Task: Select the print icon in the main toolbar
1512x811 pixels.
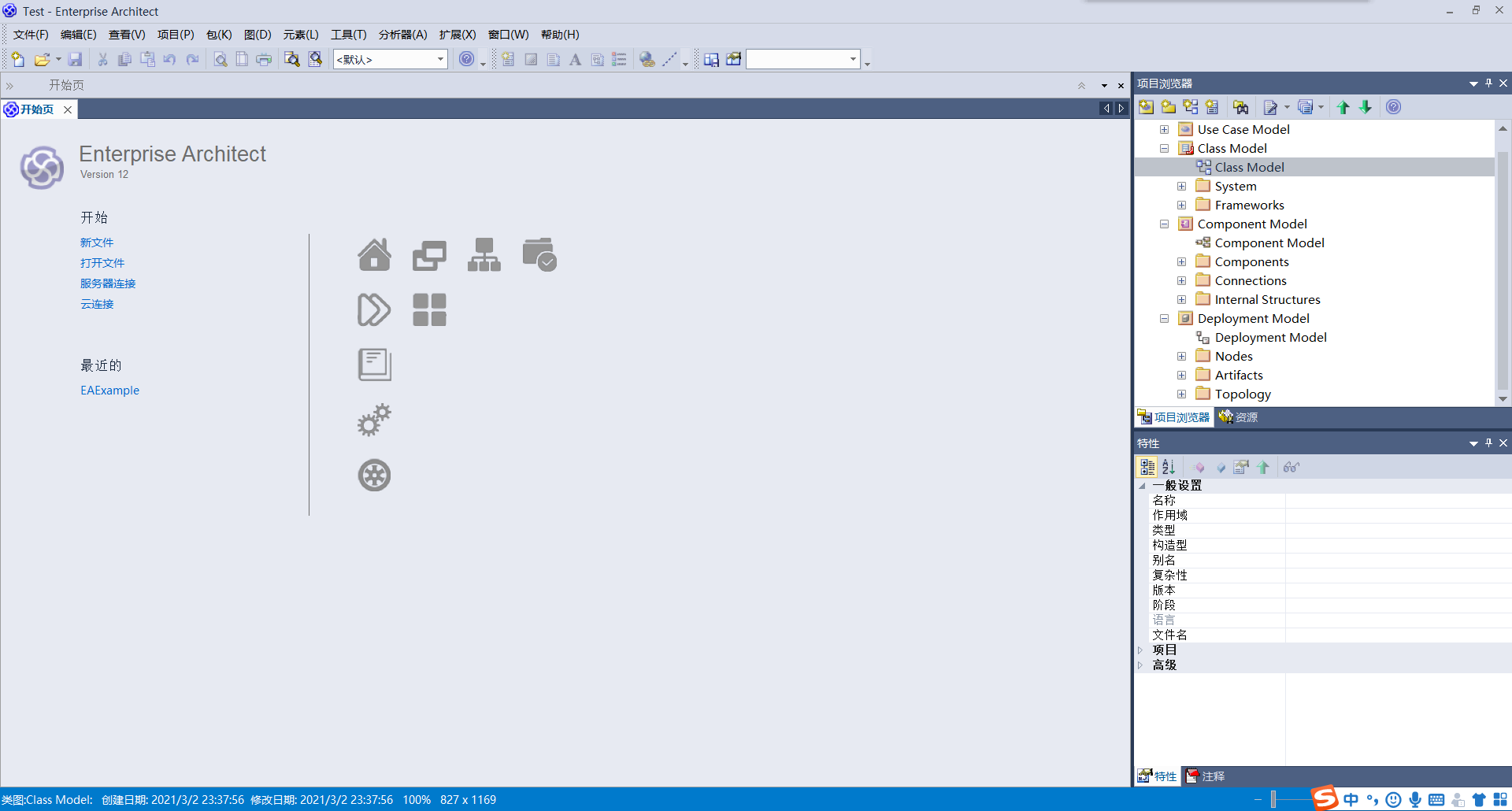Action: 263,59
